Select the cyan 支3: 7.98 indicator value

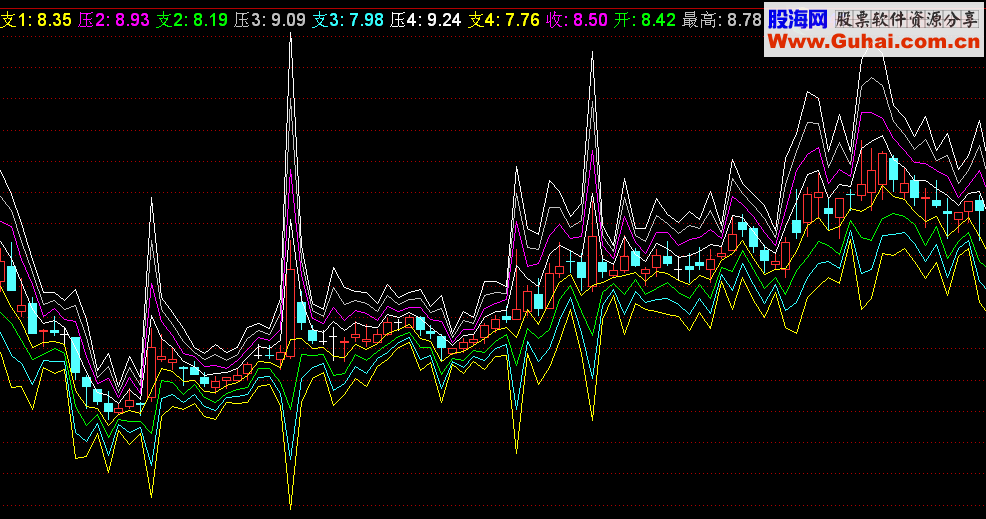click(x=348, y=20)
